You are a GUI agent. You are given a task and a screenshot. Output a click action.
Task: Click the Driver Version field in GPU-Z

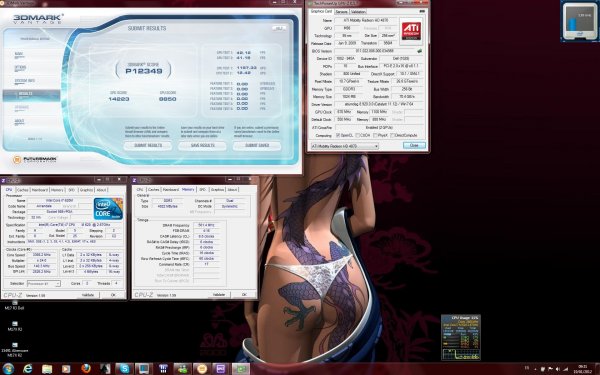[x=379, y=104]
